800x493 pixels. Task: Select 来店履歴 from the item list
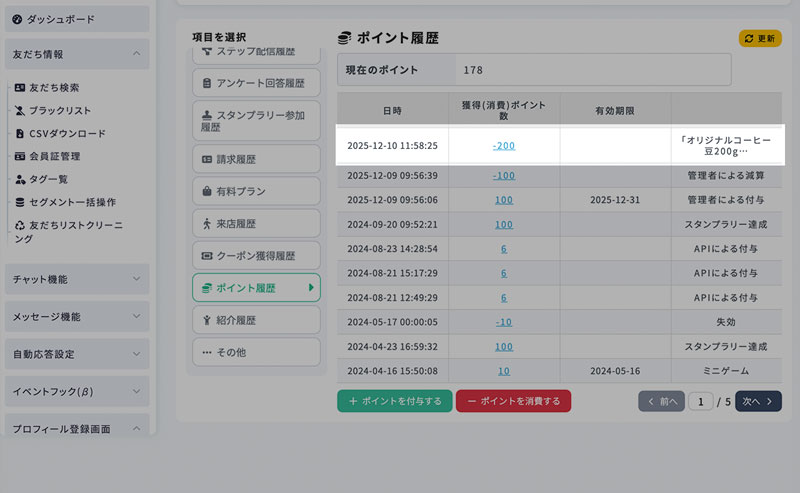pyautogui.click(x=256, y=223)
